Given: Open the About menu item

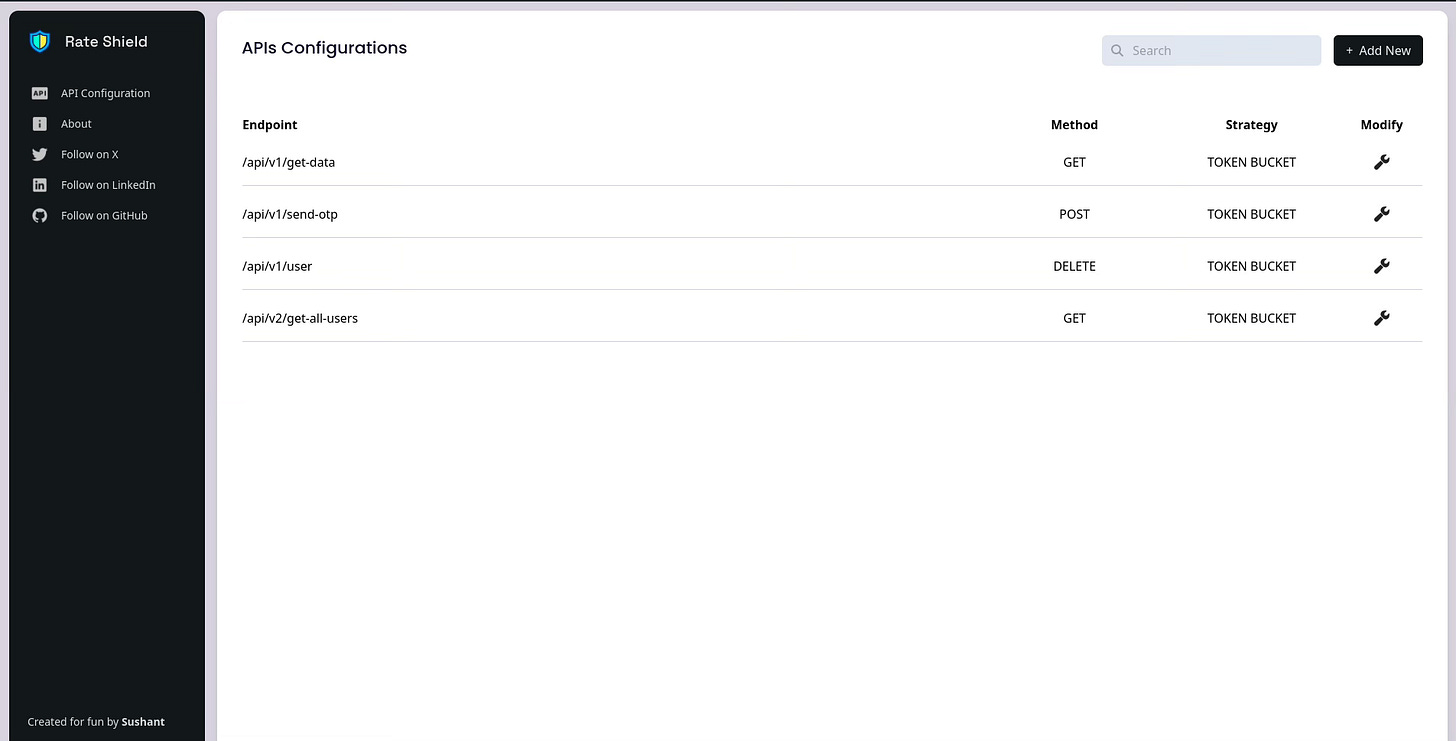Looking at the screenshot, I should 76,124.
